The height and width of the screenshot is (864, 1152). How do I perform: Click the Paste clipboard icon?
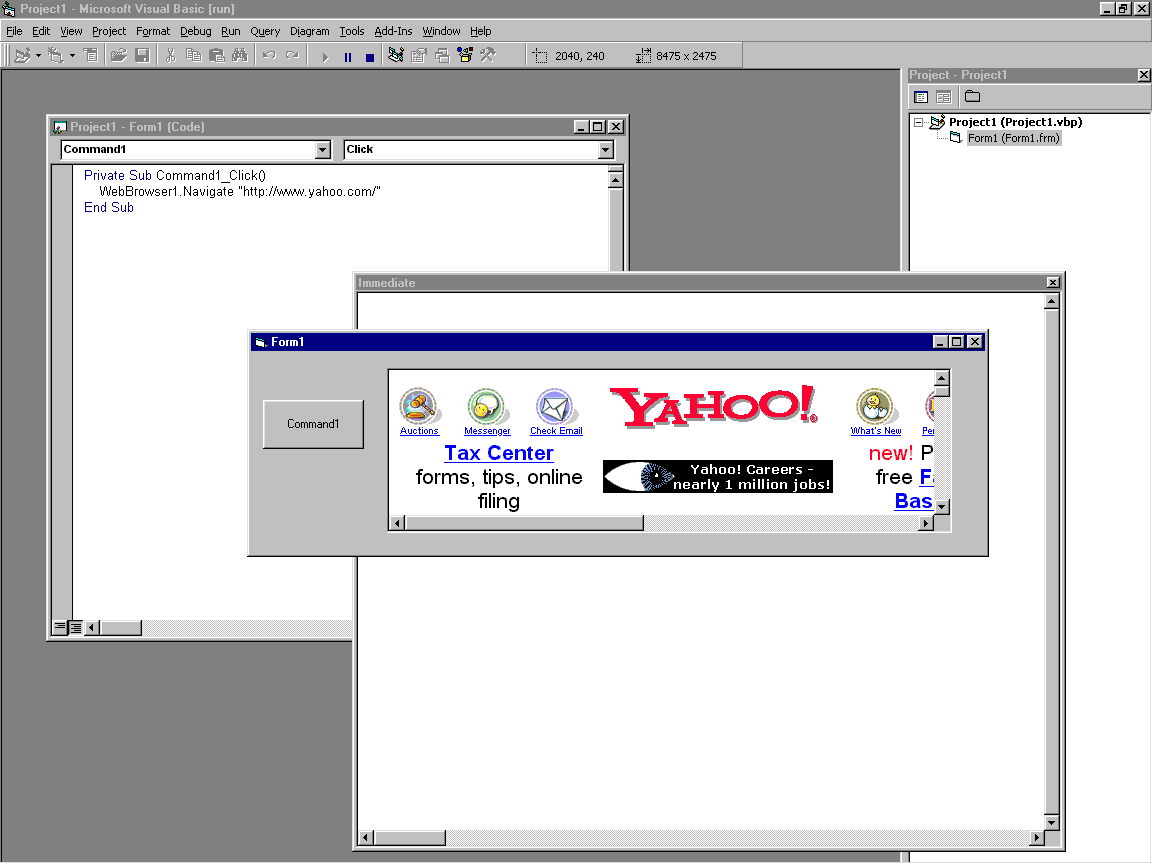click(x=217, y=56)
